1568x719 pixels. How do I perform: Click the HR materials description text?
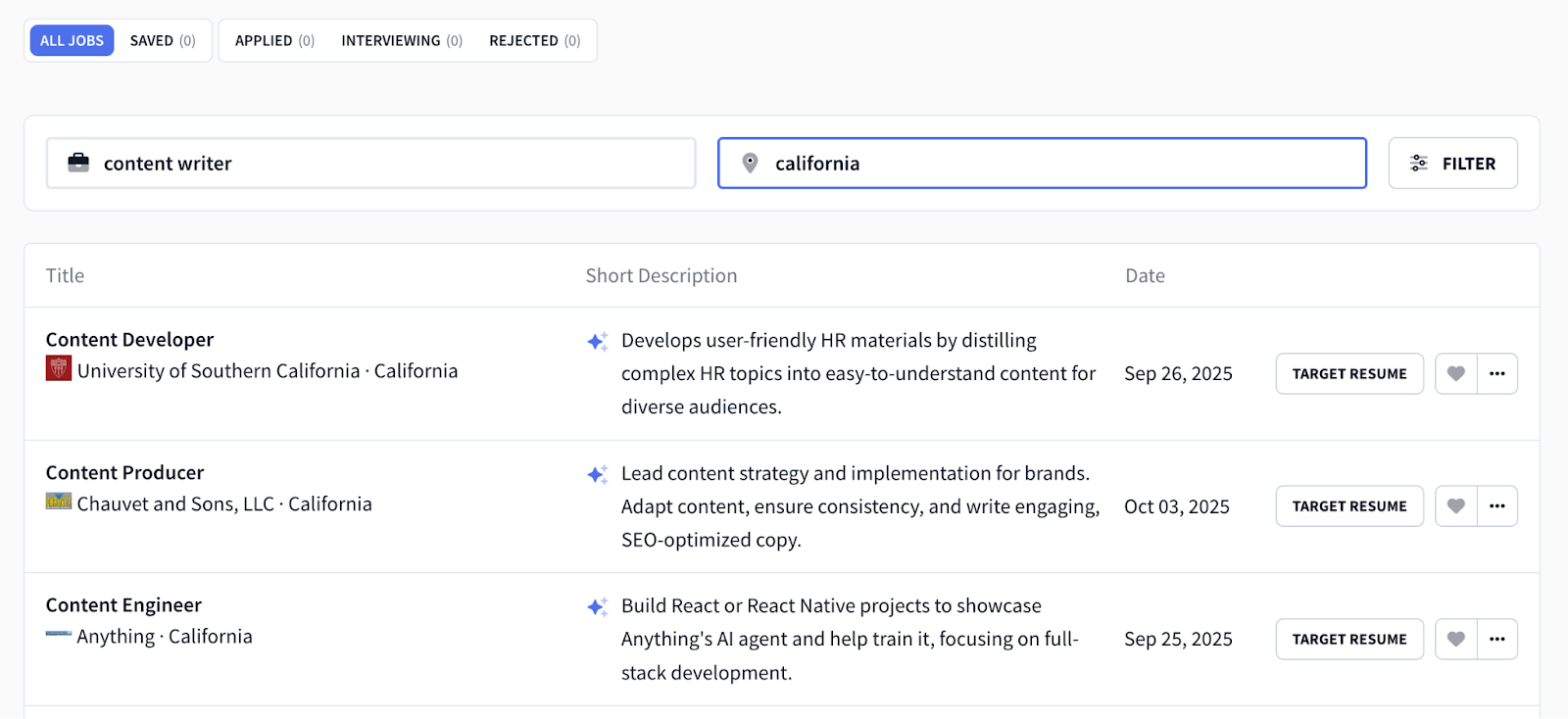858,373
